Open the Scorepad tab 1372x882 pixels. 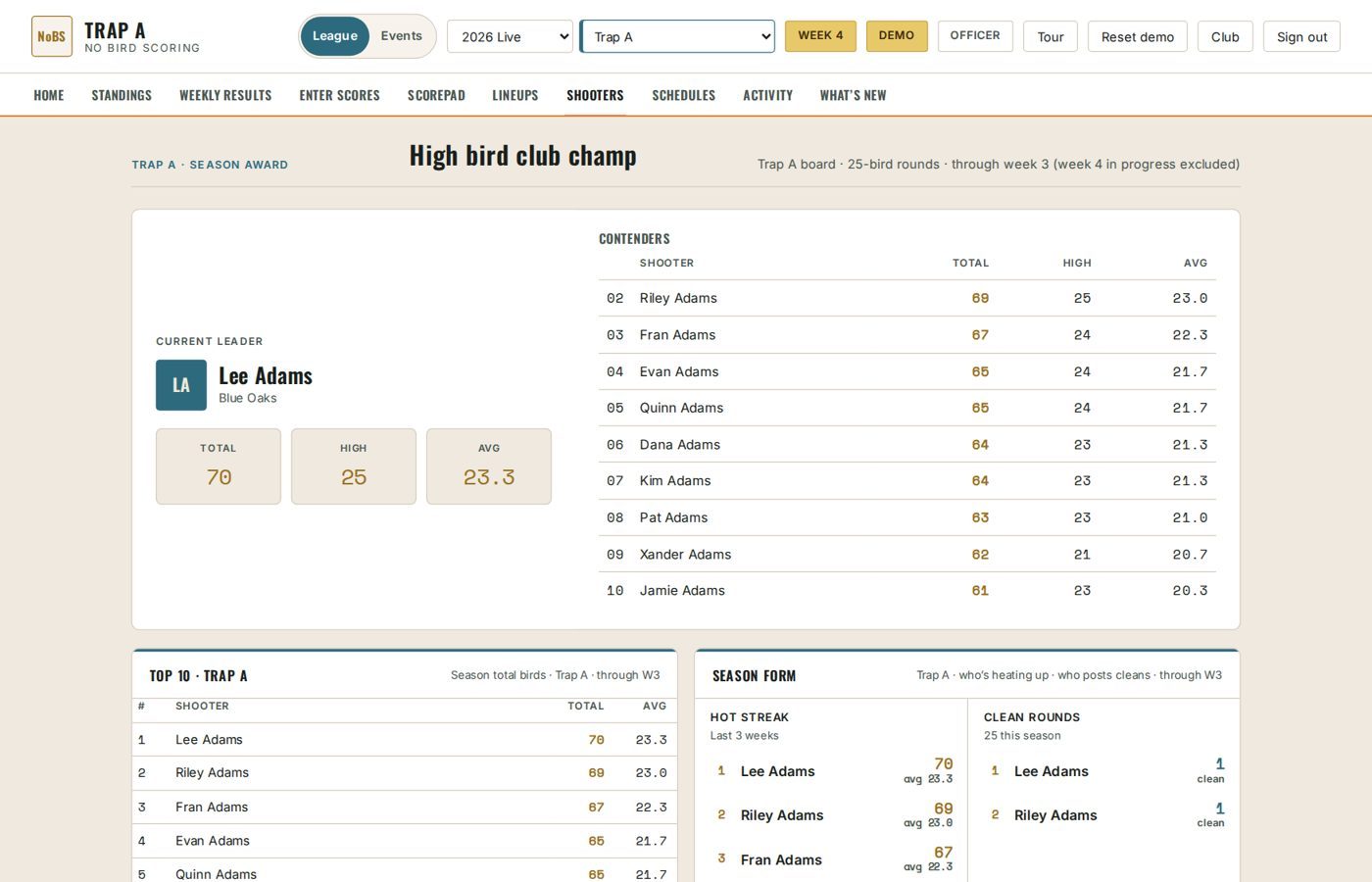pos(436,95)
